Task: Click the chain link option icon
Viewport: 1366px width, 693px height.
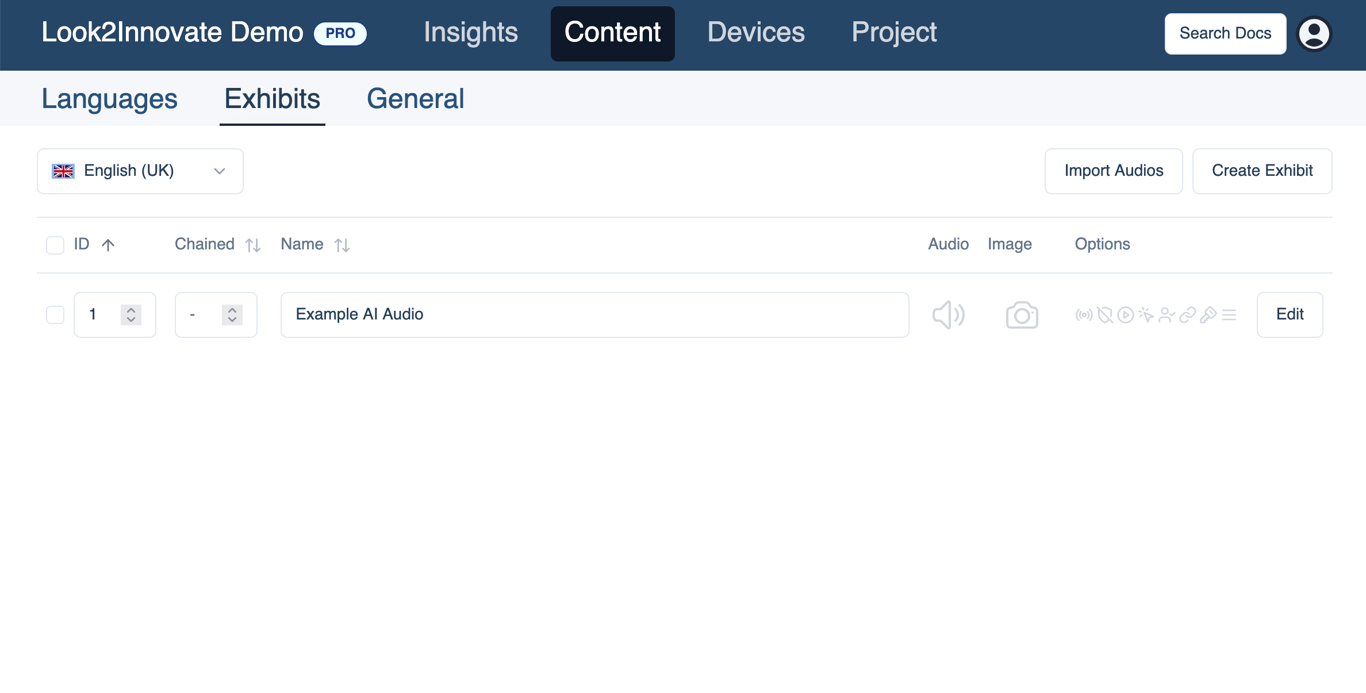Action: coord(1188,315)
